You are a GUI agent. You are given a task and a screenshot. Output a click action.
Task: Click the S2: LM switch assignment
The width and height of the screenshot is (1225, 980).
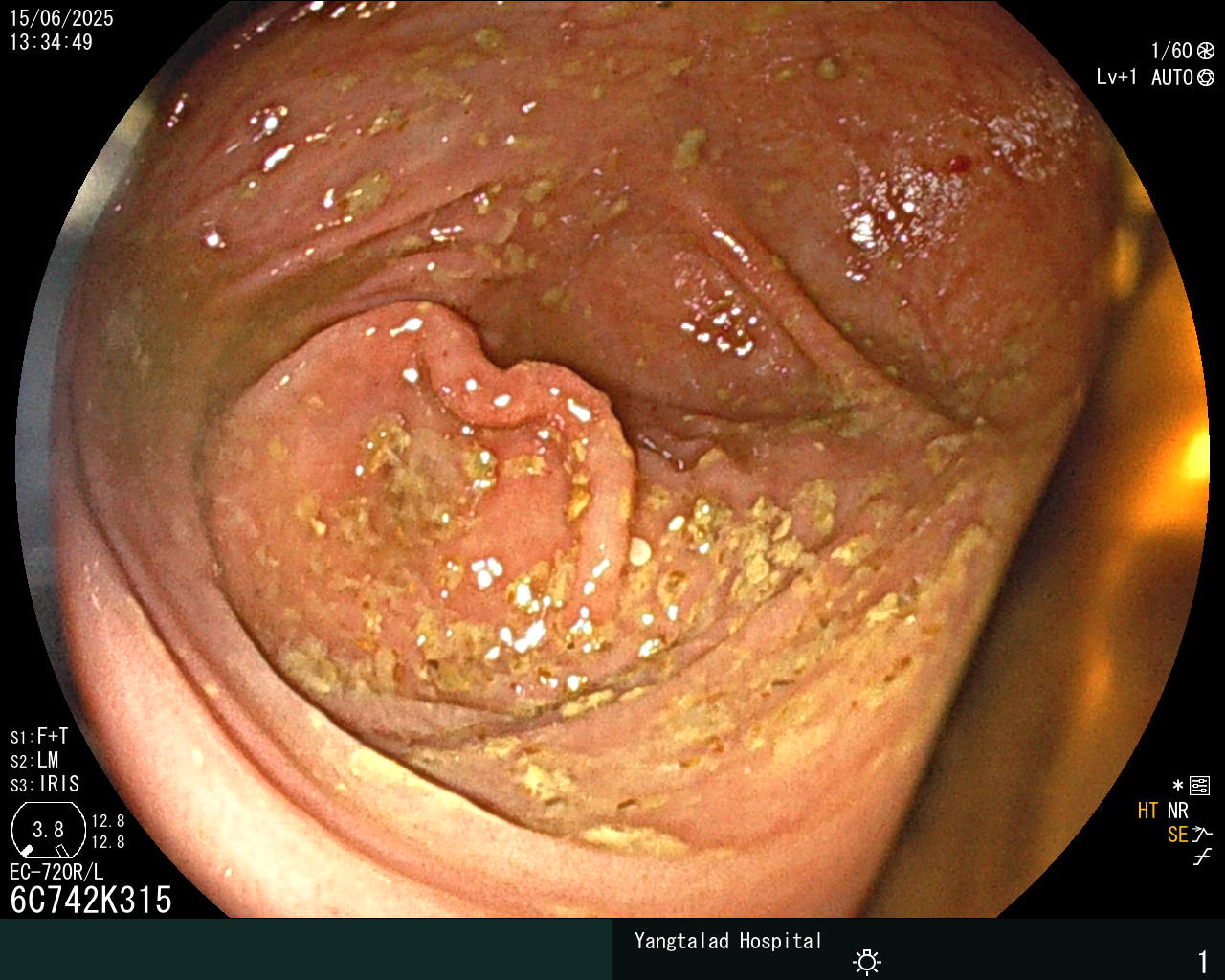point(34,760)
